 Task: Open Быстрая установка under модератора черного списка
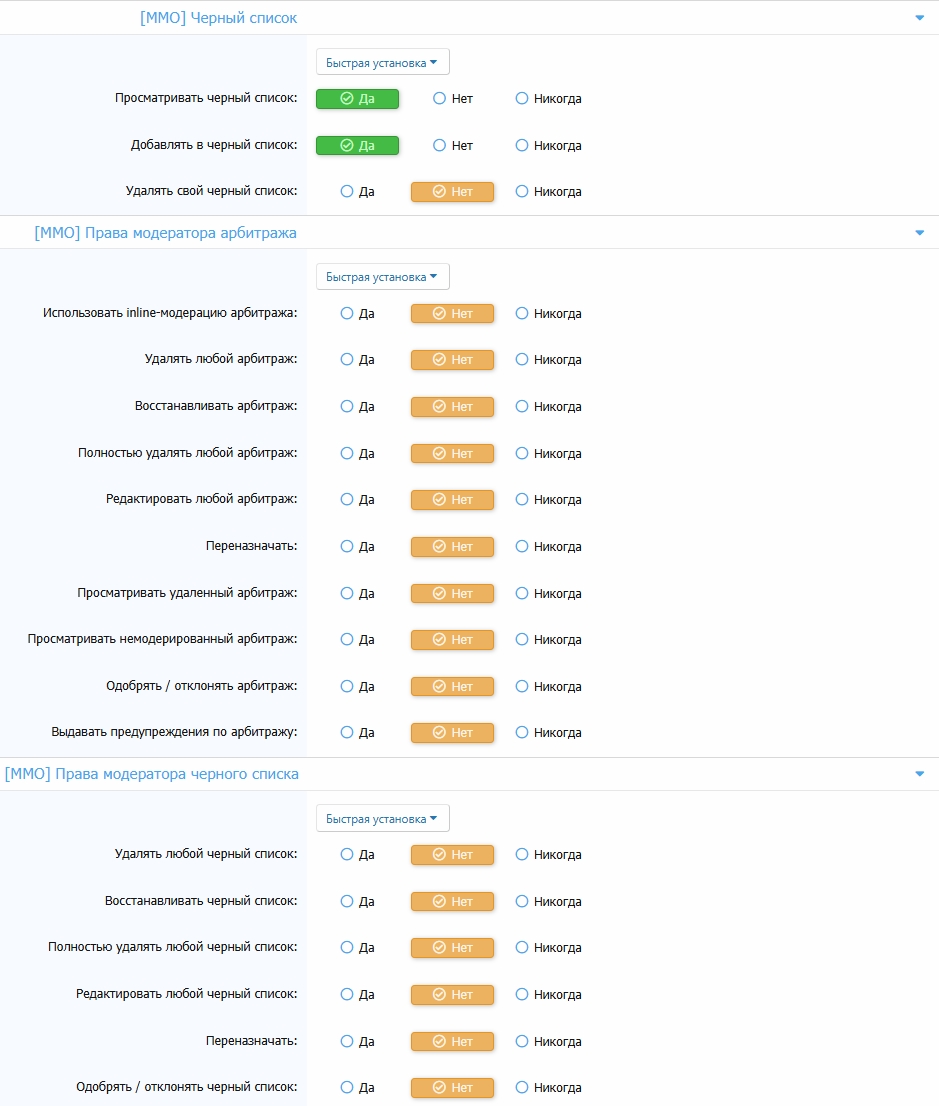(x=382, y=819)
